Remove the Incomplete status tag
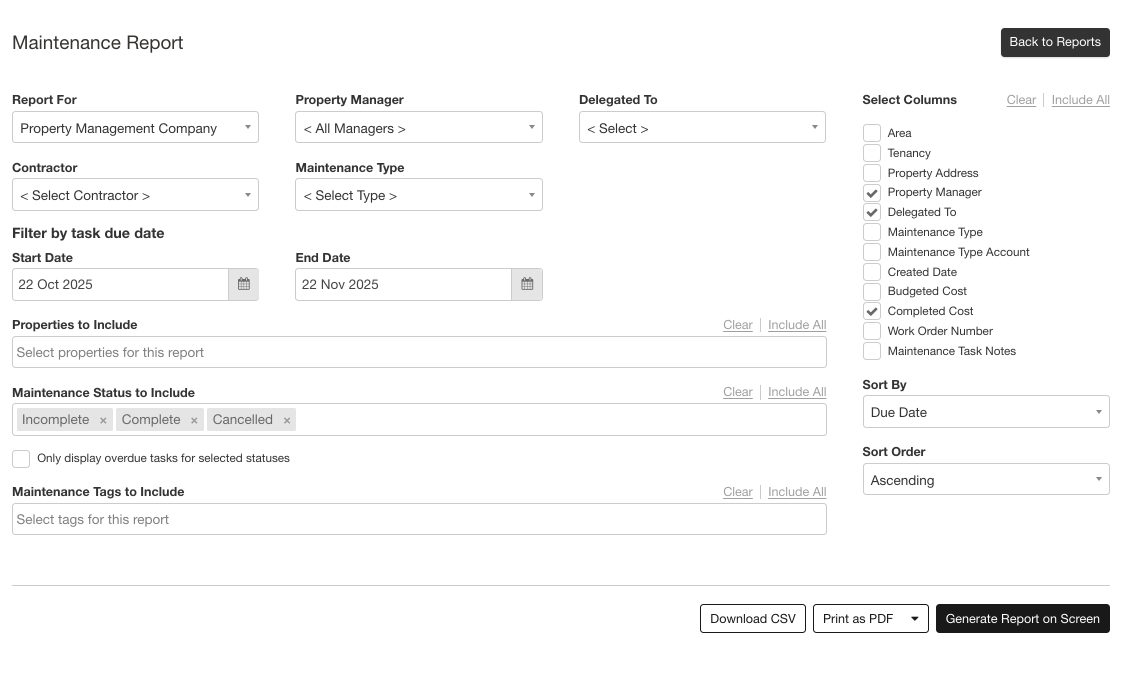Screen dimensions: 1132x684 pyautogui.click(x=103, y=421)
